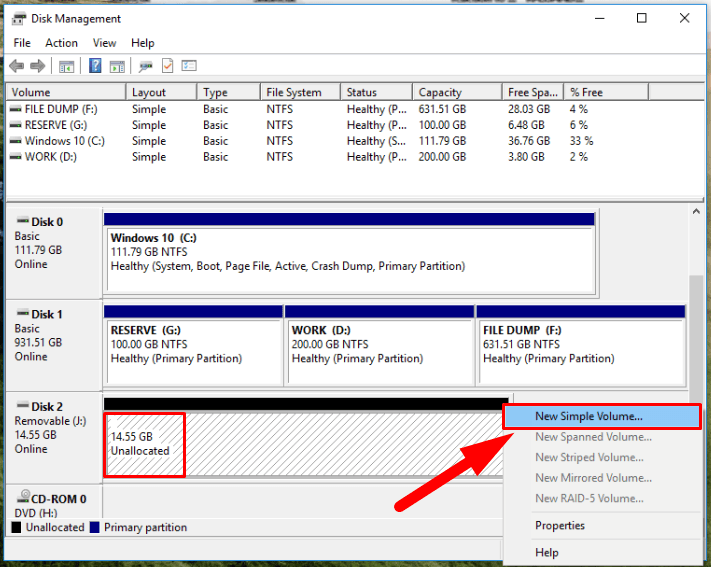Click the scroll-up arrow of disk pane
The height and width of the screenshot is (567, 711).
696,212
